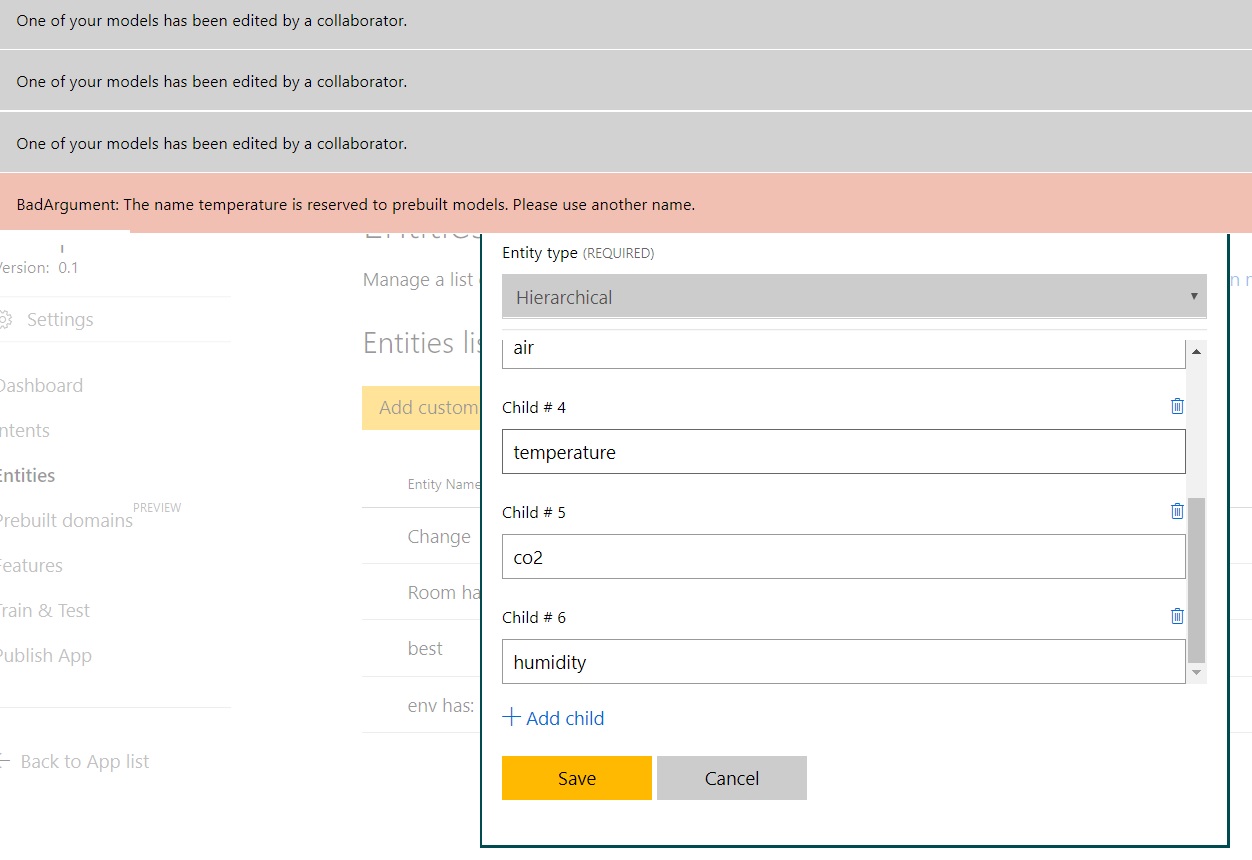Screen dimensions: 1252x860
Task: Delete Child # 6 using trash icon
Action: coord(1177,616)
